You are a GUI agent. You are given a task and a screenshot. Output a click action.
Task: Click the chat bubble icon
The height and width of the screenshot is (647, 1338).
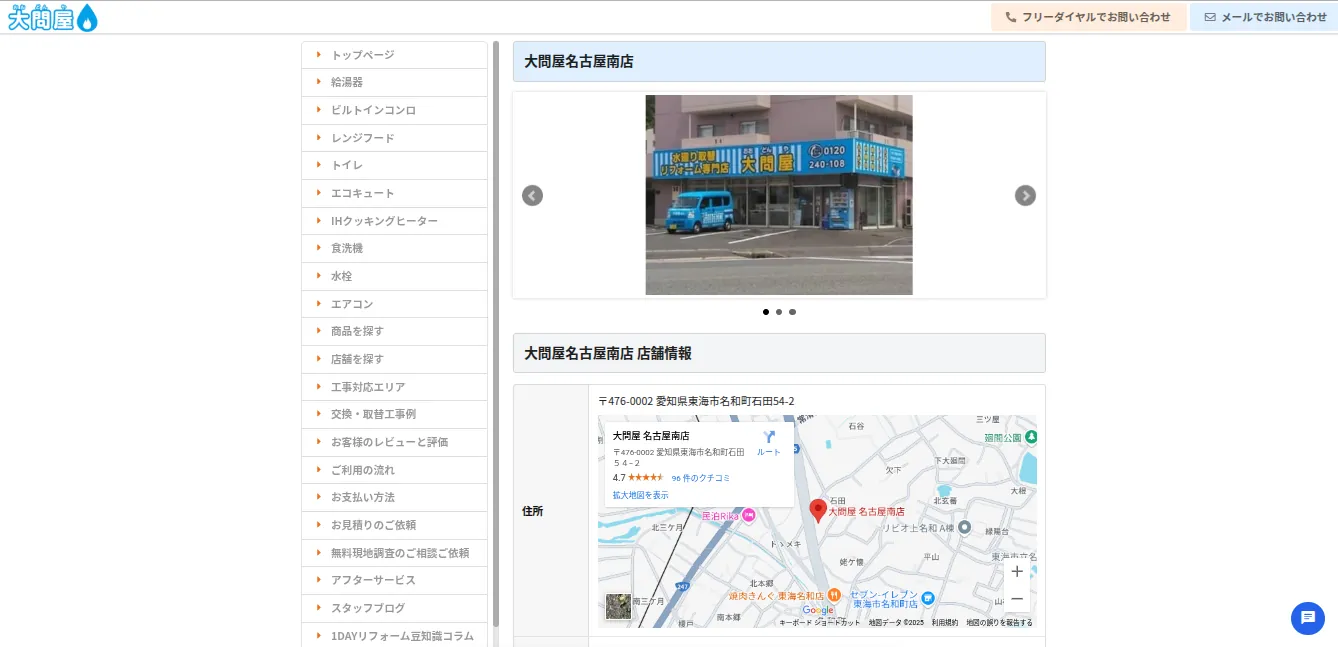click(1307, 618)
